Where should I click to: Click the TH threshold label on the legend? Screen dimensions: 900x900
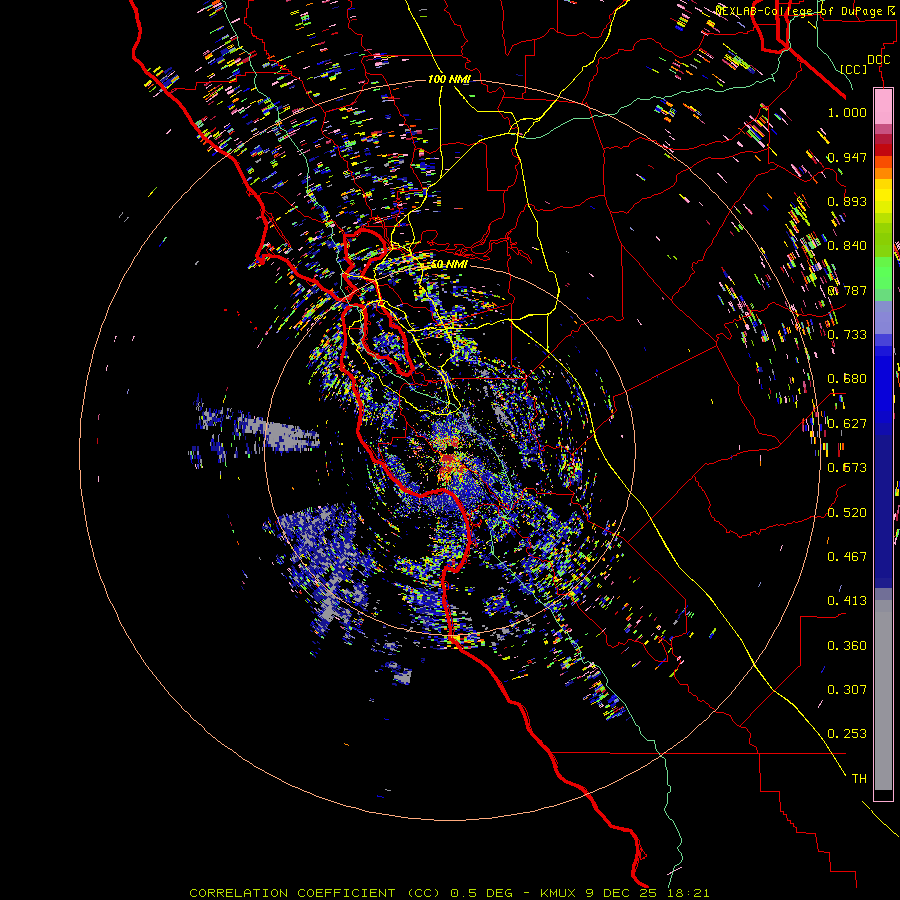click(859, 779)
